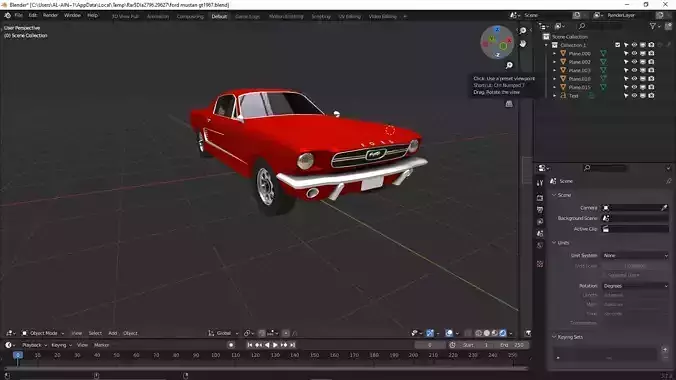
Task: Click the Camera field eyedropper icon
Action: point(664,208)
